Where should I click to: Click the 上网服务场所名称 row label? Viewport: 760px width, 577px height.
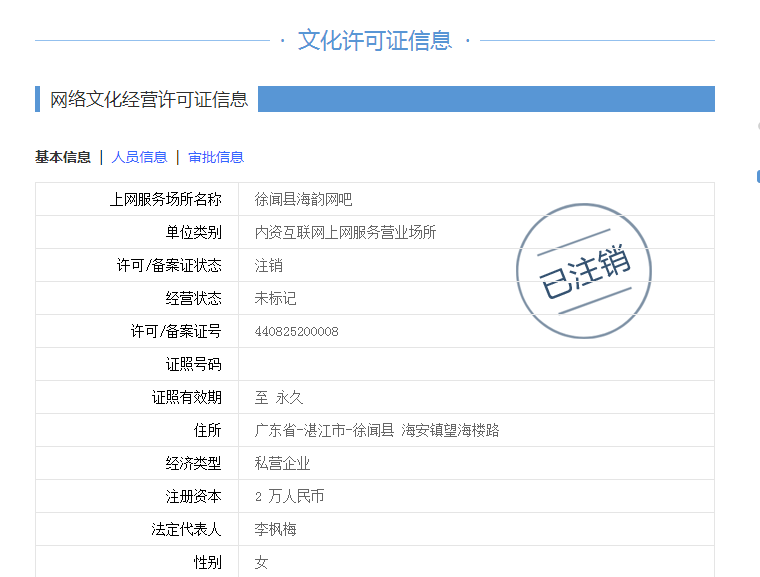point(165,200)
